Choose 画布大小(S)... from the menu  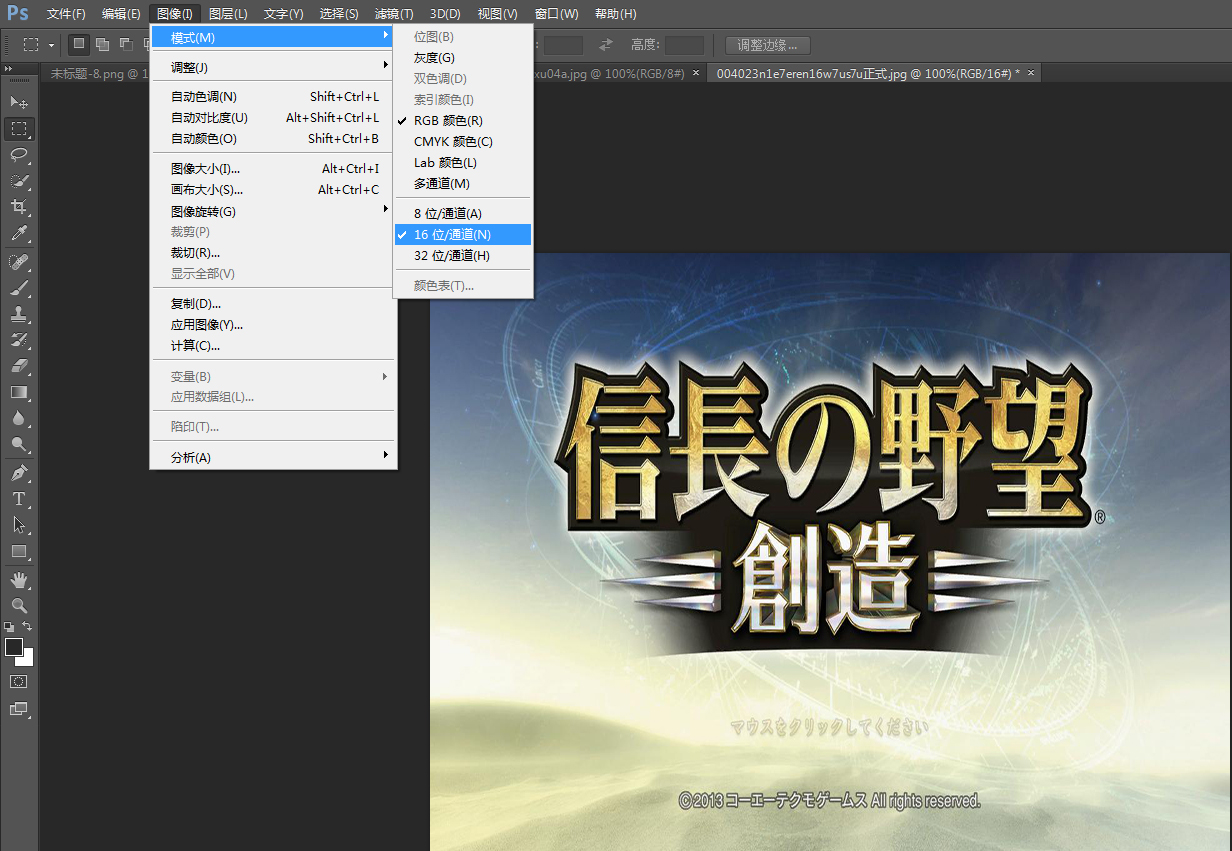pos(273,189)
